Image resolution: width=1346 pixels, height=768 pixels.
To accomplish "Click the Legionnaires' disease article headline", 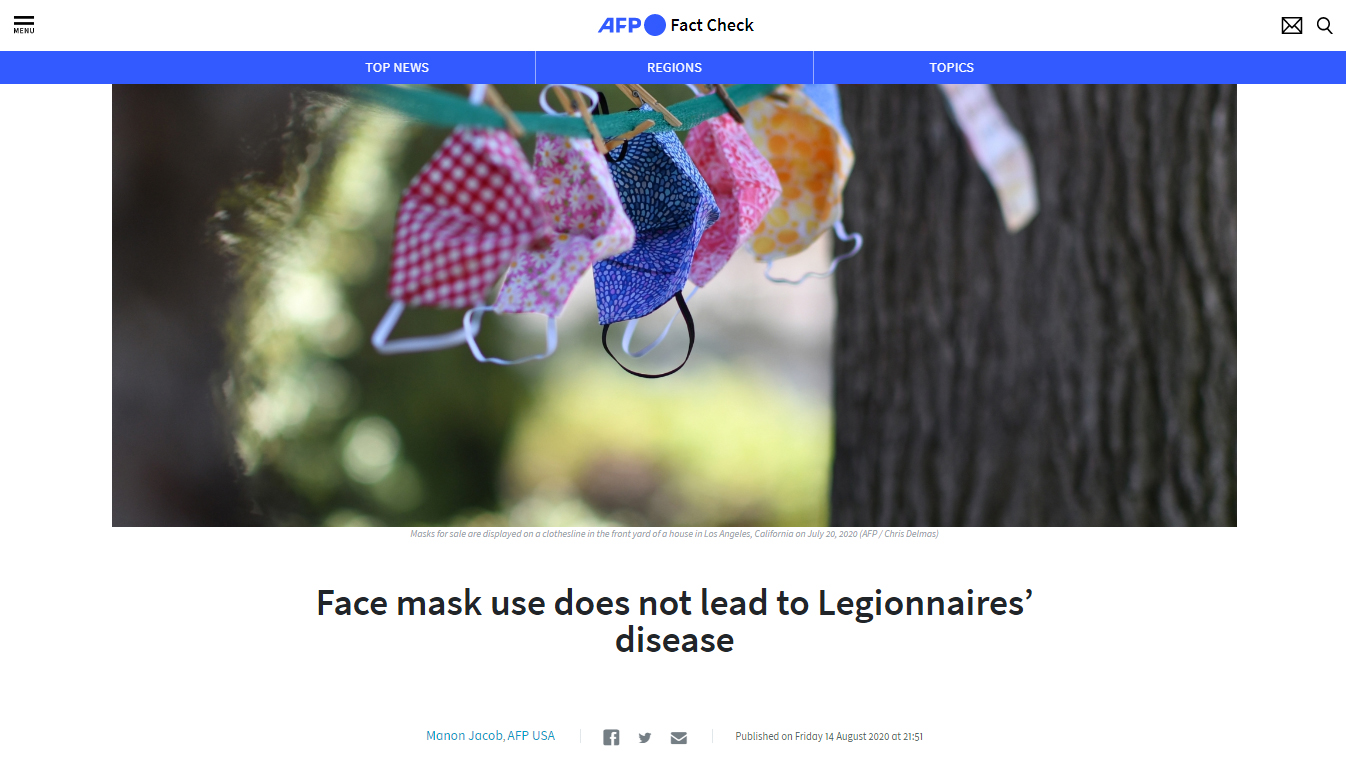I will (x=674, y=621).
